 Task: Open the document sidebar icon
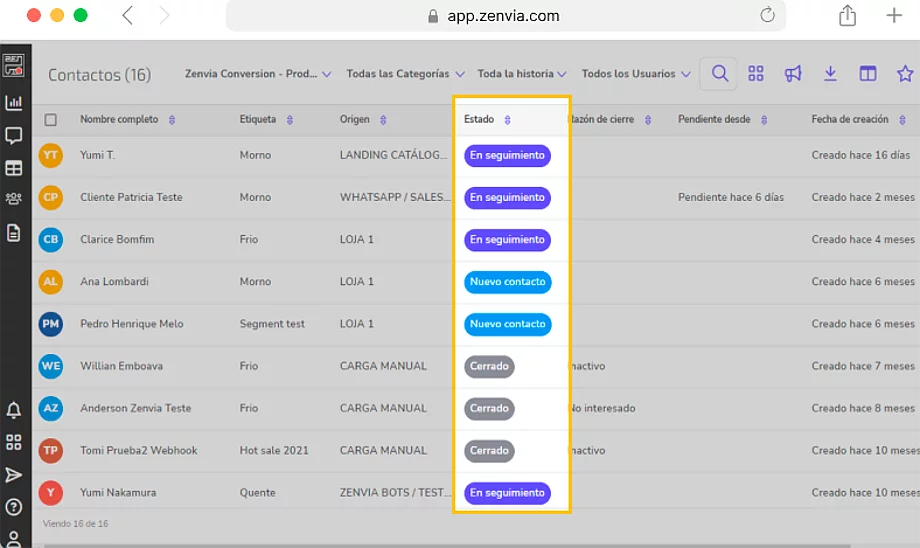coord(13,232)
